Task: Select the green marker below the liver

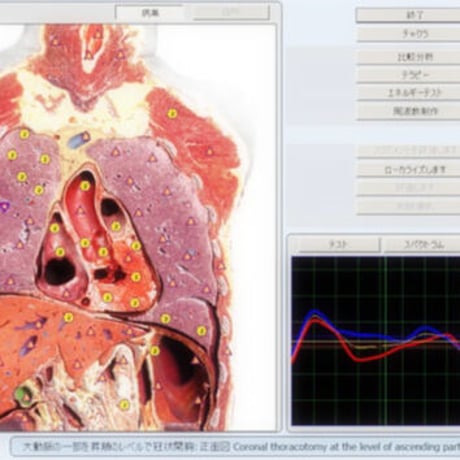Action: coord(23,395)
